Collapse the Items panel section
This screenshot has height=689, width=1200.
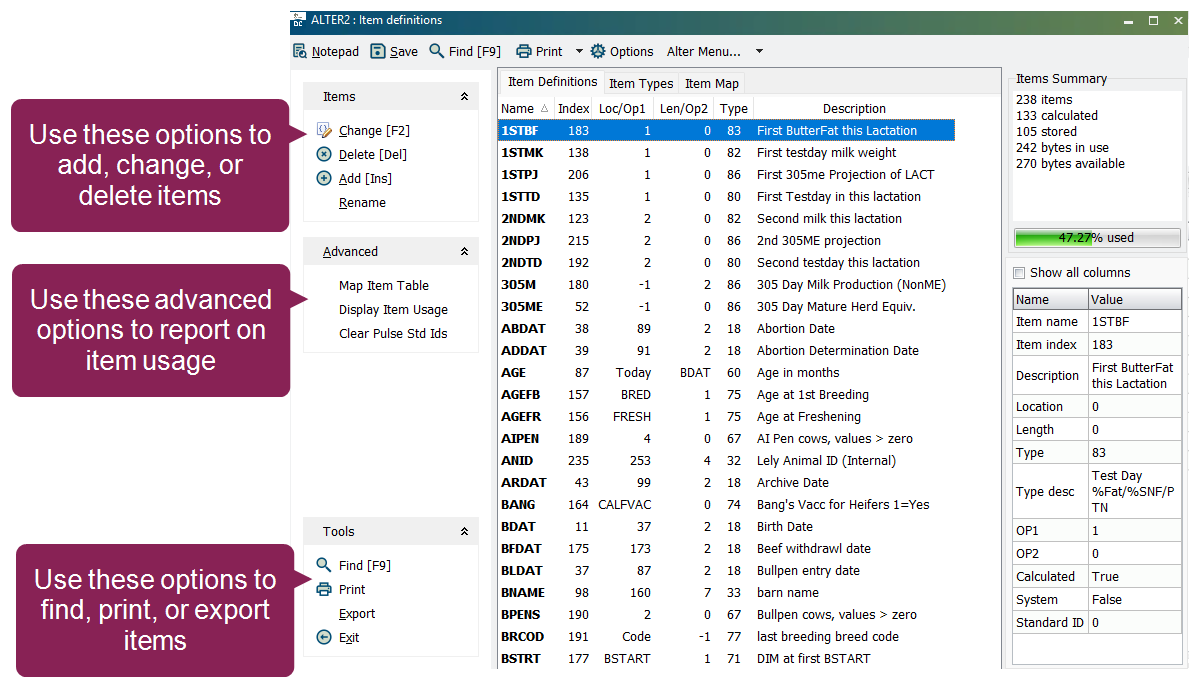(464, 97)
